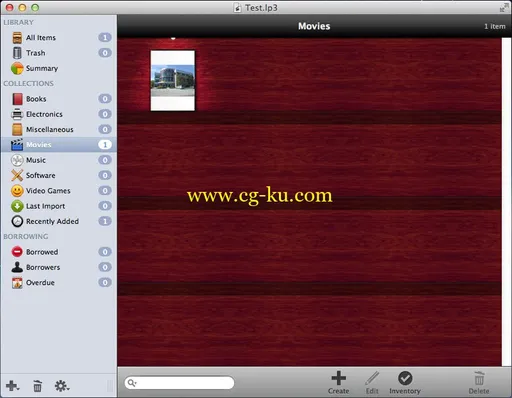Select the Software tools icon
This screenshot has width=512, height=398.
click(x=17, y=175)
